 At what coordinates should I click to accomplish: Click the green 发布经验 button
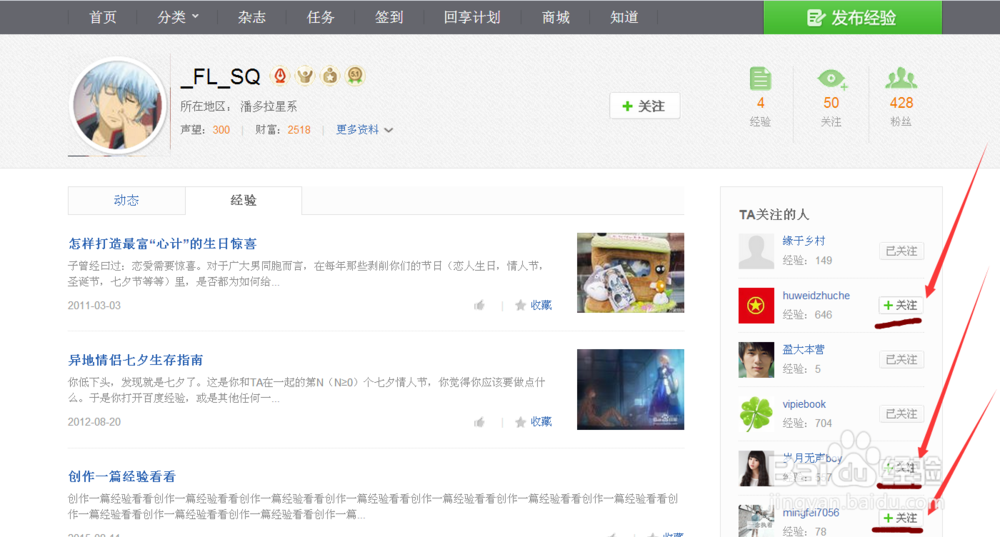pyautogui.click(x=853, y=17)
